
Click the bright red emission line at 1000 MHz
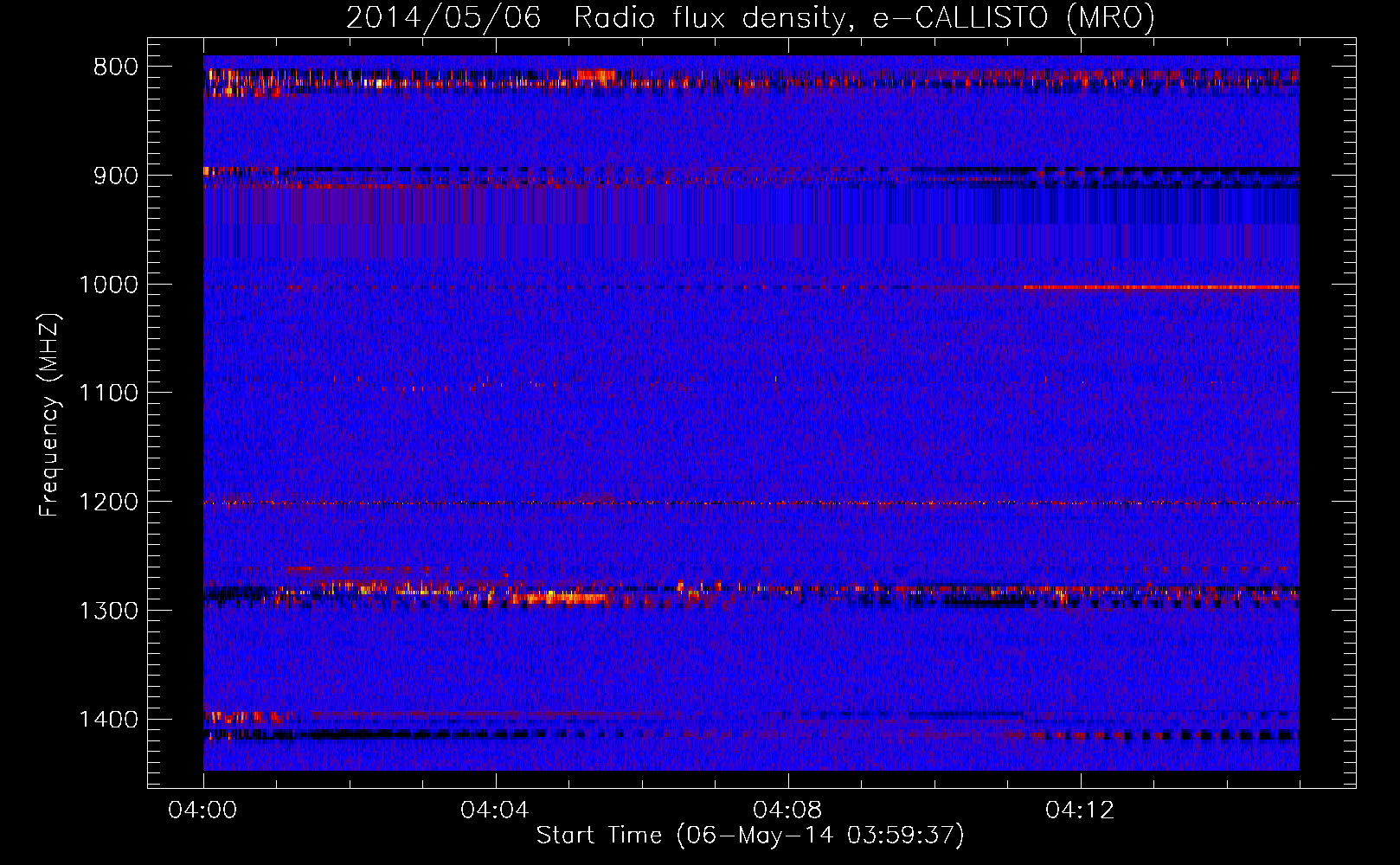[x=1160, y=287]
